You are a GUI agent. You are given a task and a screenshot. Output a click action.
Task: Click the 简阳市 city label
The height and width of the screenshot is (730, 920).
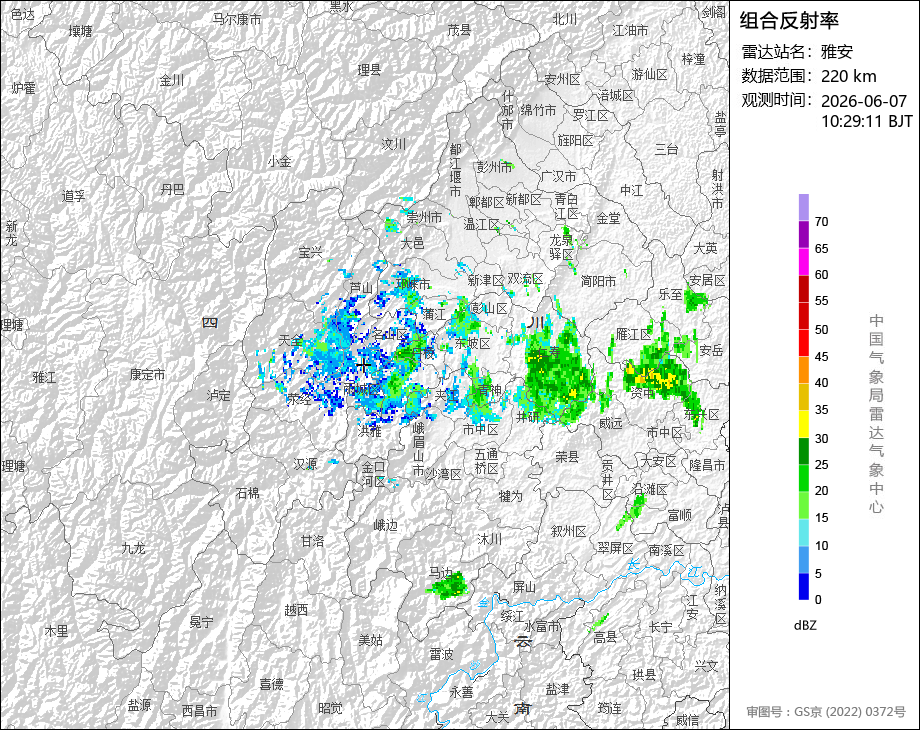[598, 282]
